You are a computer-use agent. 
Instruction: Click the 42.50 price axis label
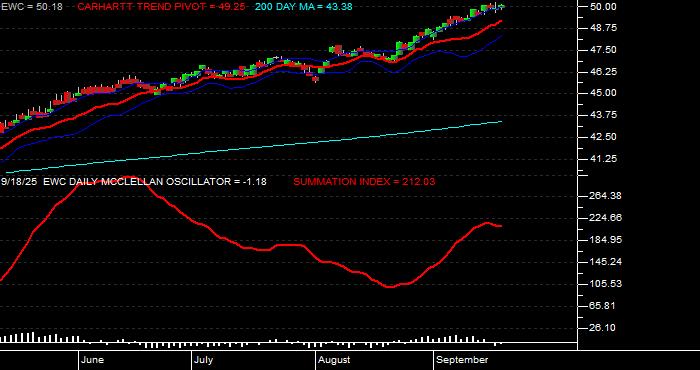pyautogui.click(x=603, y=137)
